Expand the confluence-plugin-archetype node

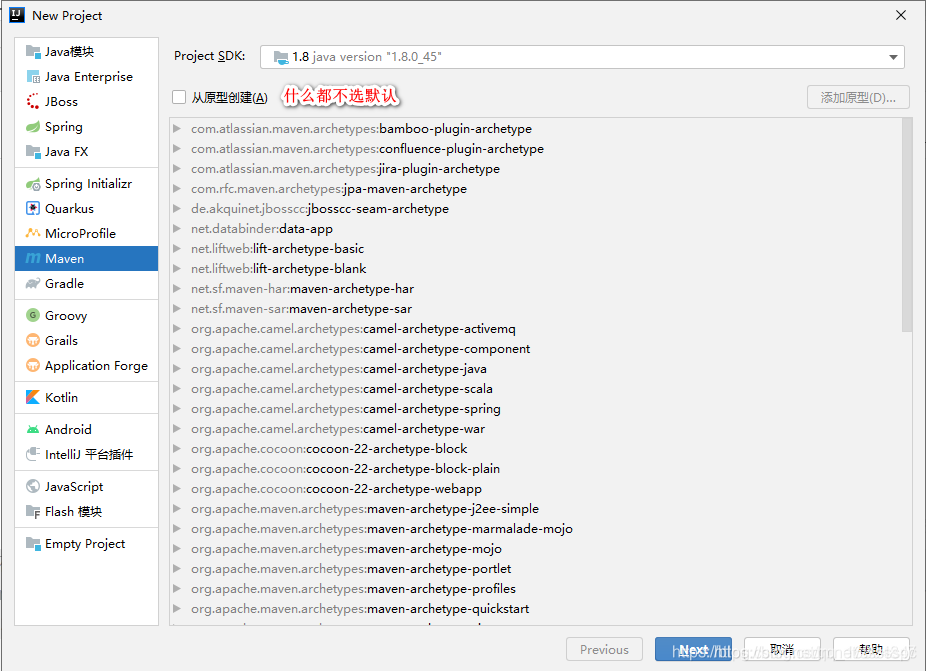pyautogui.click(x=177, y=148)
